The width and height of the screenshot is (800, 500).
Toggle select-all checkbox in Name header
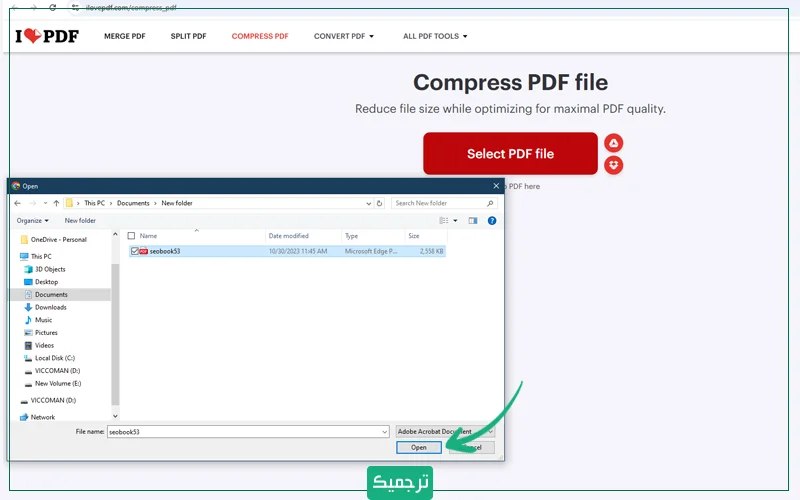pyautogui.click(x=131, y=236)
